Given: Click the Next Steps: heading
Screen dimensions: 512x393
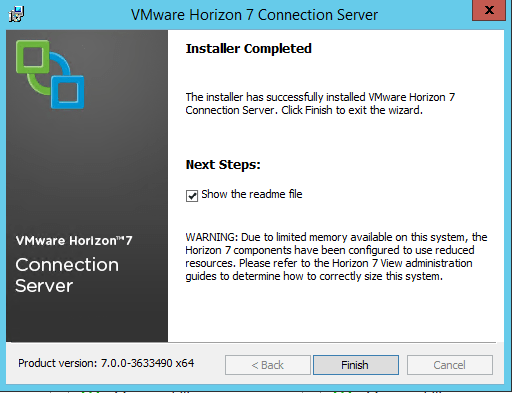Looking at the screenshot, I should (x=223, y=165).
